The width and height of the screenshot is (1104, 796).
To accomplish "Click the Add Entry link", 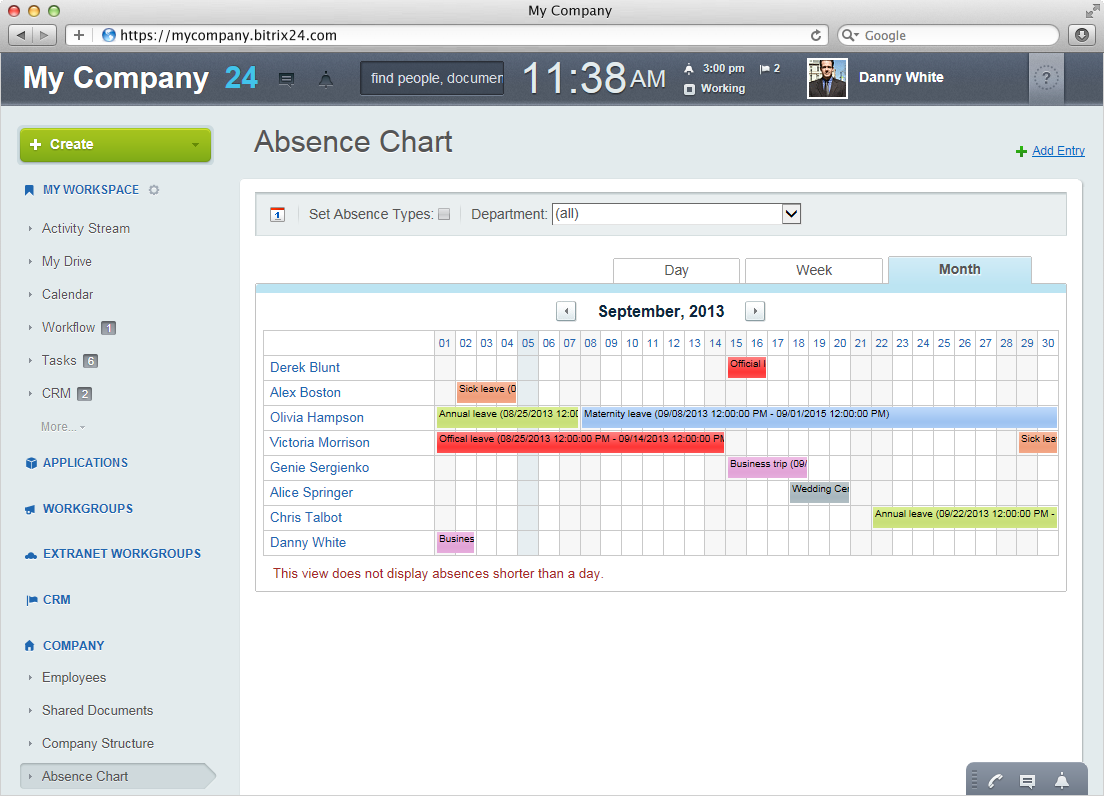I will click(1058, 151).
